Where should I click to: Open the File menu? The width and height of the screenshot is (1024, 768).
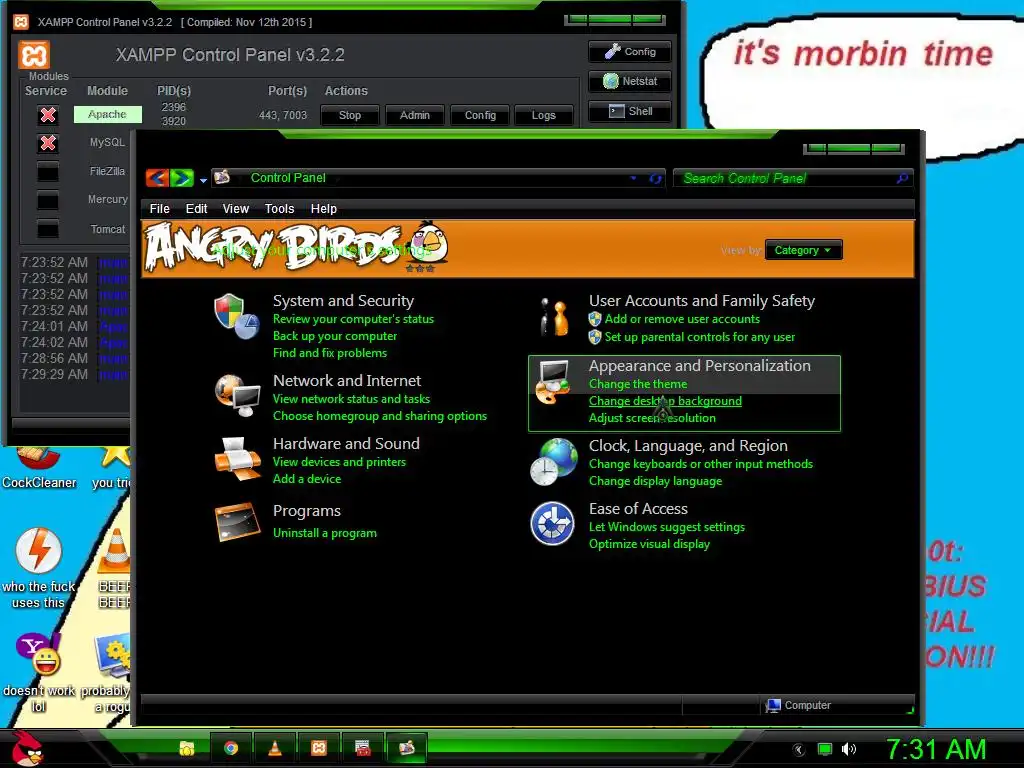pyautogui.click(x=159, y=209)
